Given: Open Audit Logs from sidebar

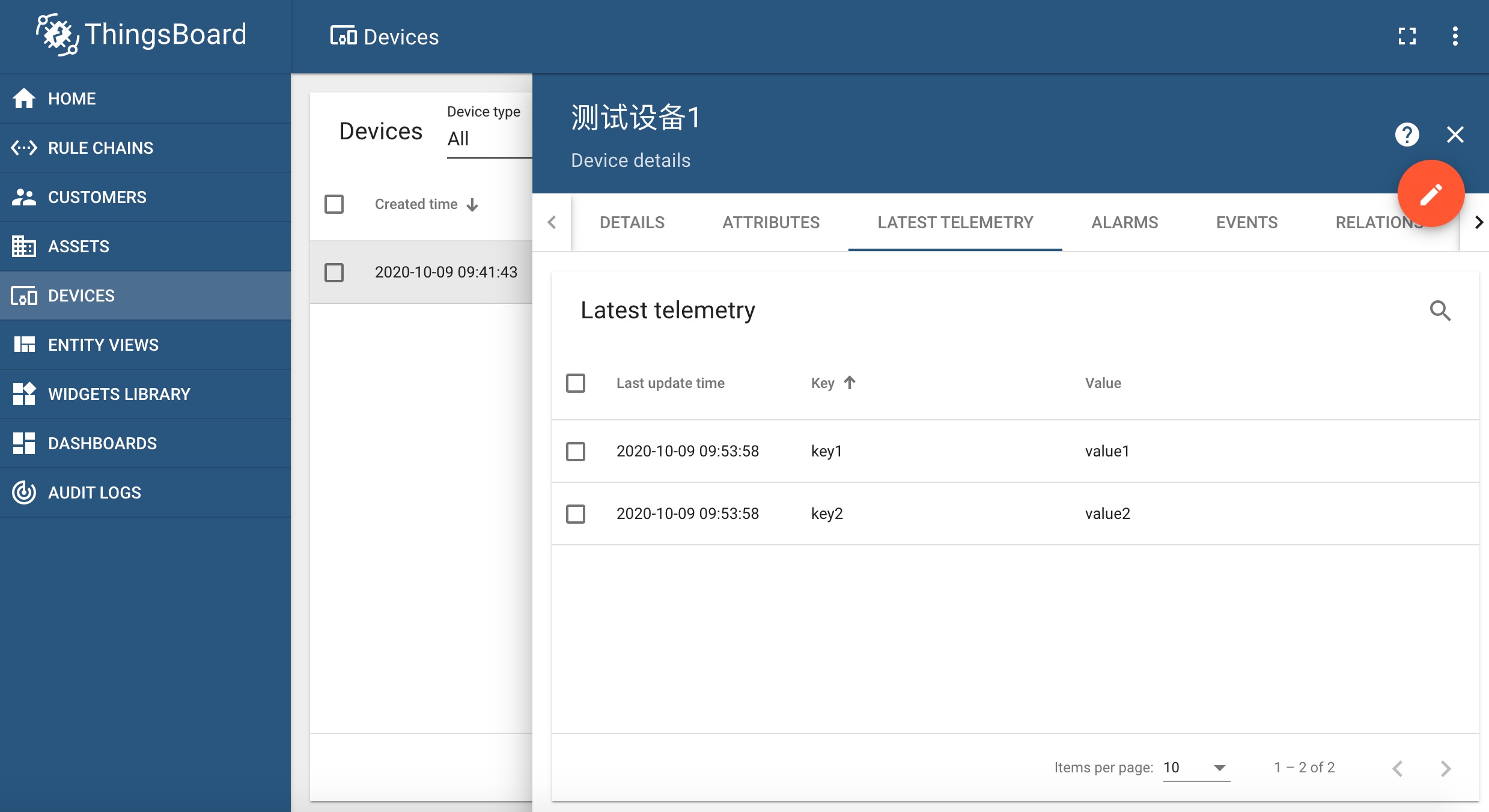Looking at the screenshot, I should pos(94,492).
